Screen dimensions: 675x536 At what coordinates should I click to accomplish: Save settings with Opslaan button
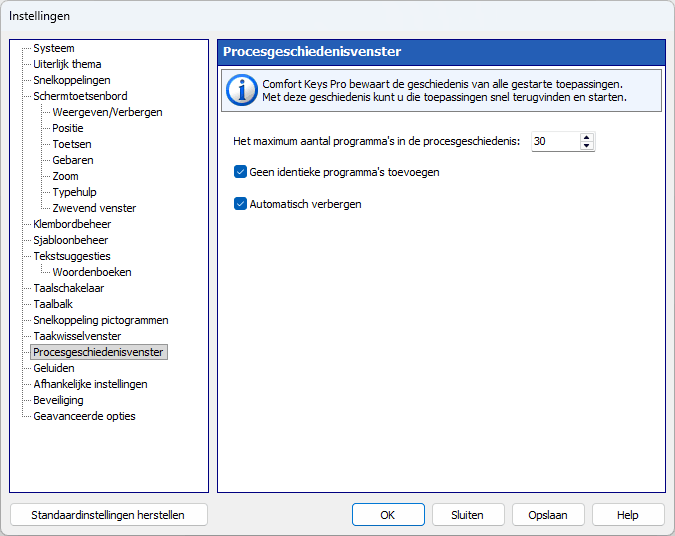tap(548, 515)
